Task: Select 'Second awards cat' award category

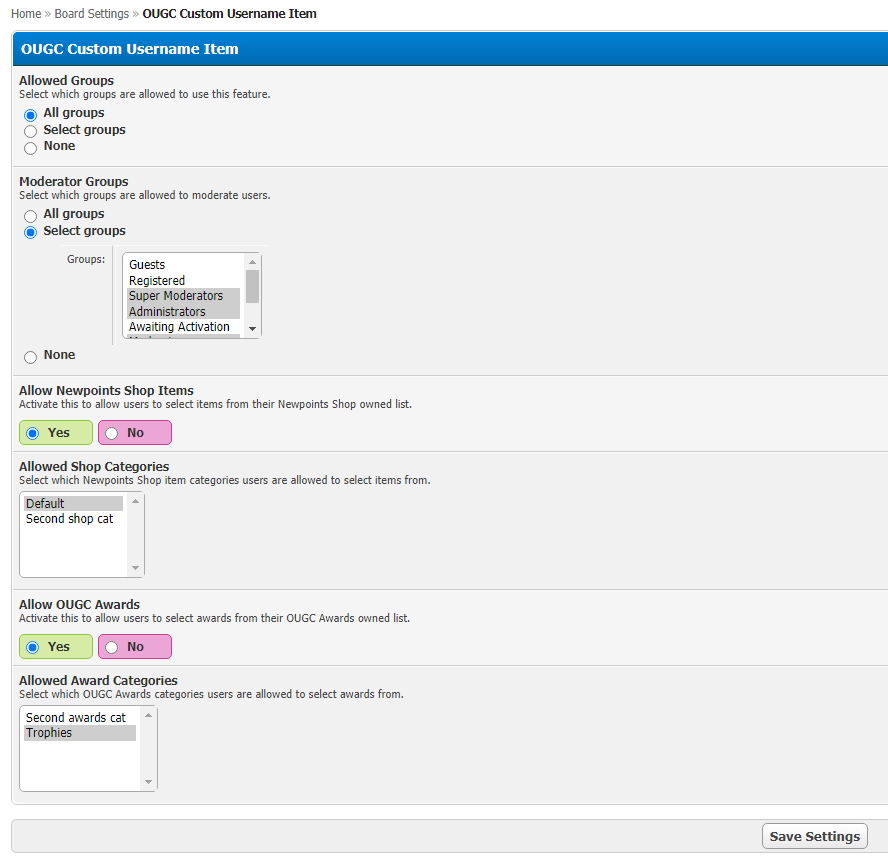Action: pyautogui.click(x=76, y=718)
